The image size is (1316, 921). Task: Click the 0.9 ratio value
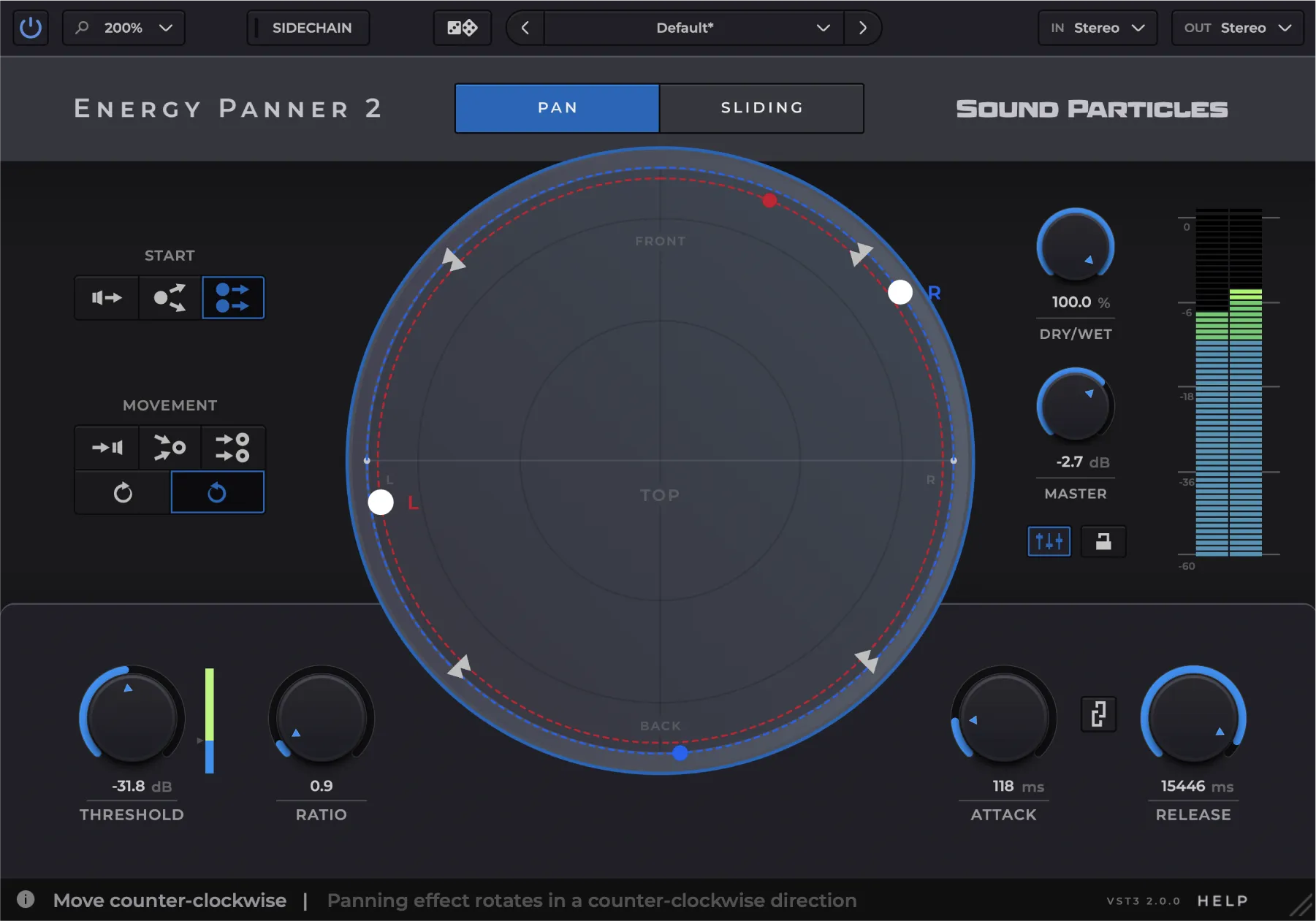click(x=322, y=786)
